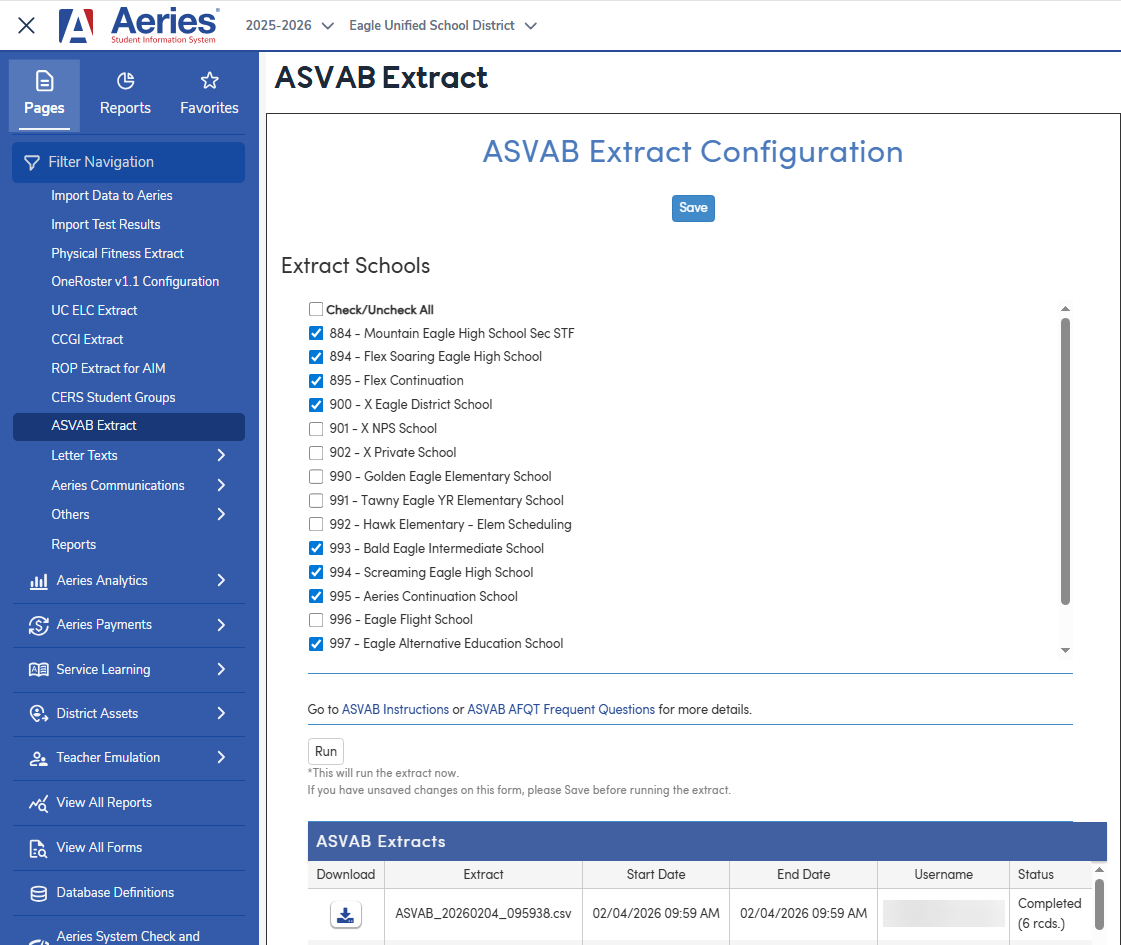This screenshot has width=1121, height=945.
Task: Click the Database Definitions icon
Action: (39, 894)
